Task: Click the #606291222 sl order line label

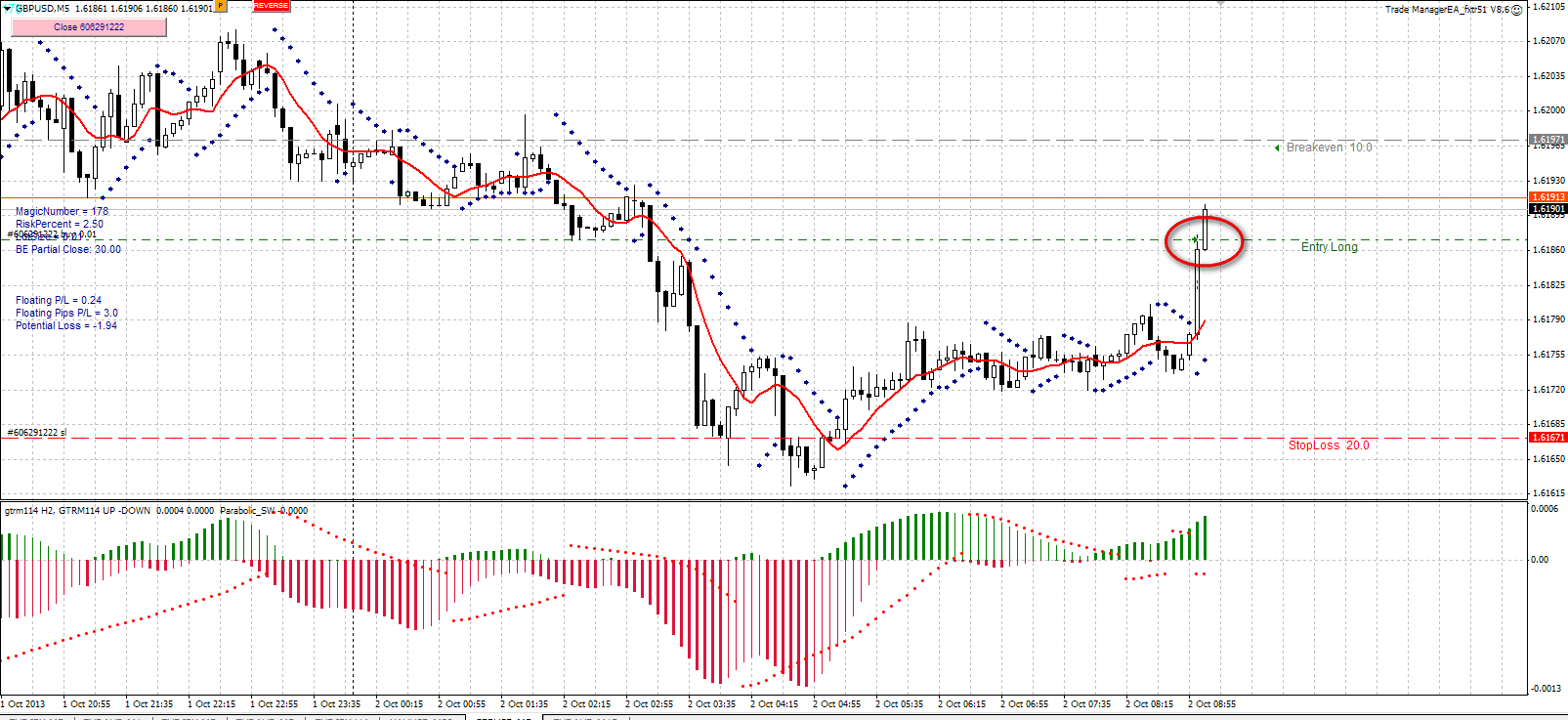Action: pos(37,432)
